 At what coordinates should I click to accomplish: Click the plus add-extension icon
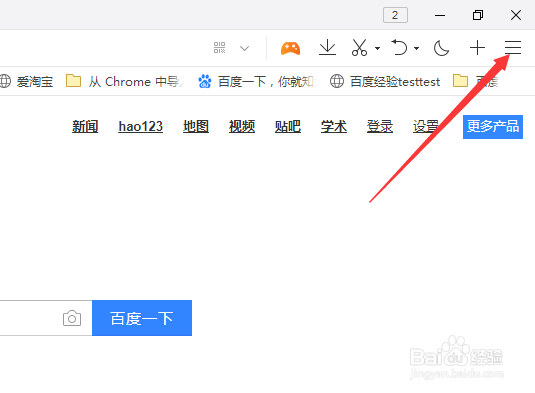click(477, 47)
